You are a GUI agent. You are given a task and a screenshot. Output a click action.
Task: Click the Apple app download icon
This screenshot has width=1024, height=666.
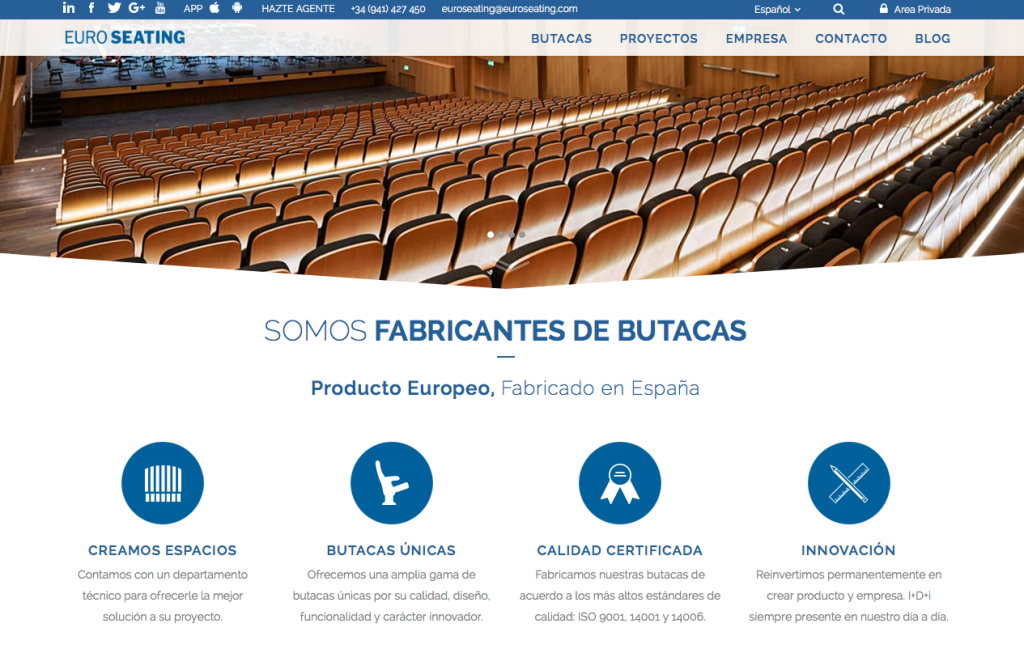click(214, 9)
